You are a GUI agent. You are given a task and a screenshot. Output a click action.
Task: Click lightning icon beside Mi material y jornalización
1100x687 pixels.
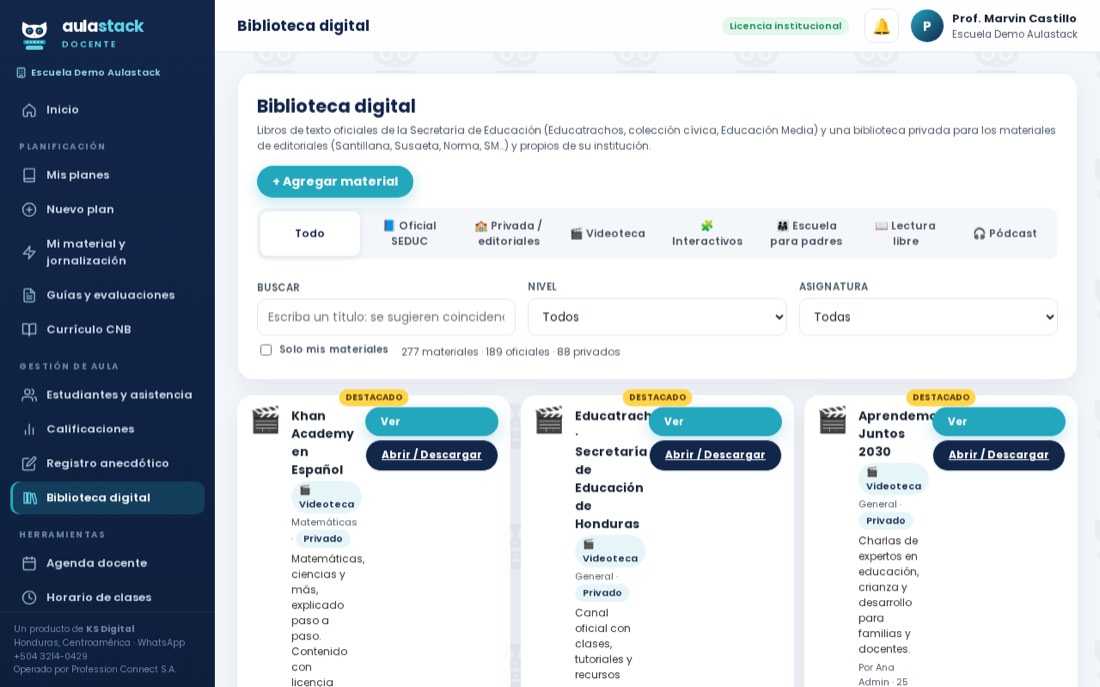point(29,253)
